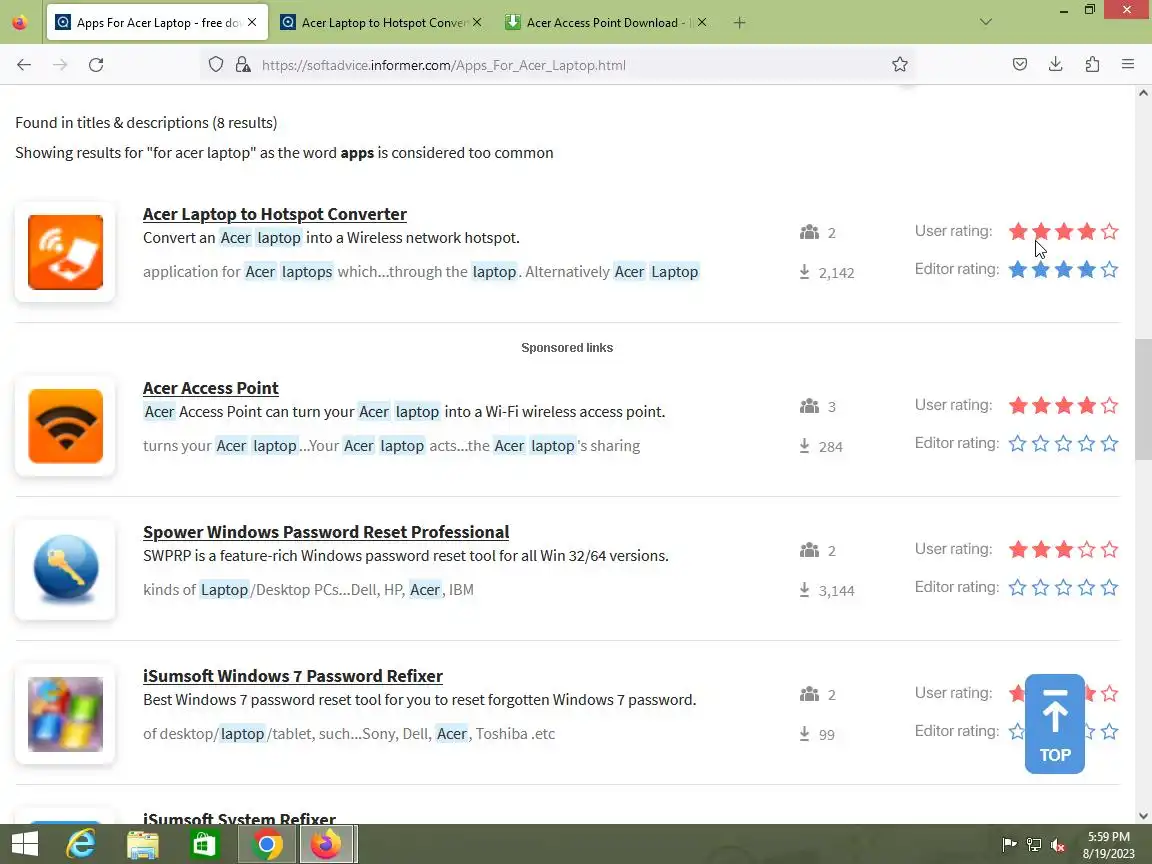This screenshot has width=1152, height=864.
Task: Click the TOP back-to-top button
Action: pyautogui.click(x=1054, y=724)
